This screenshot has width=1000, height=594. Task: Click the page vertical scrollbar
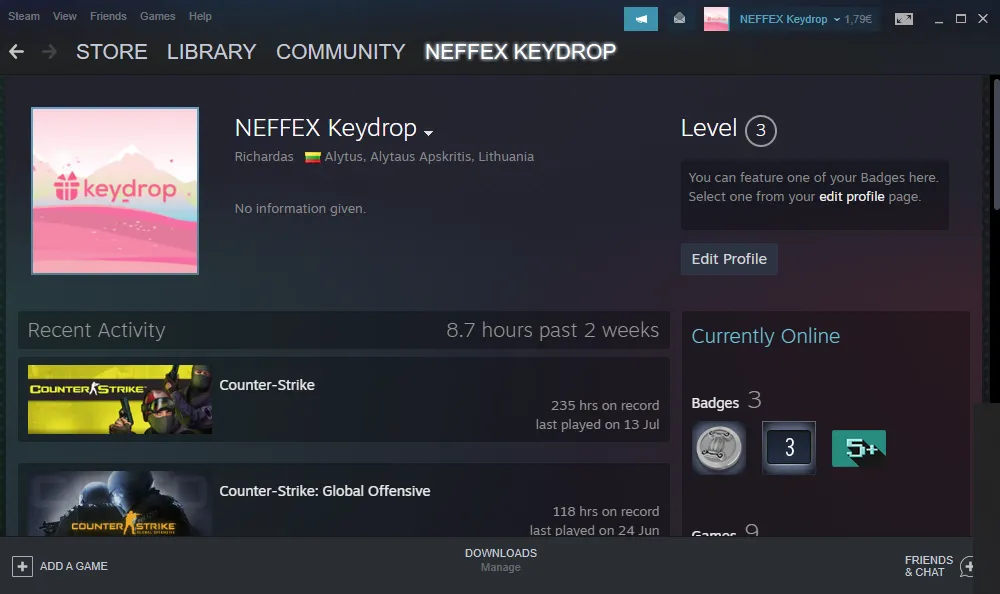point(995,144)
